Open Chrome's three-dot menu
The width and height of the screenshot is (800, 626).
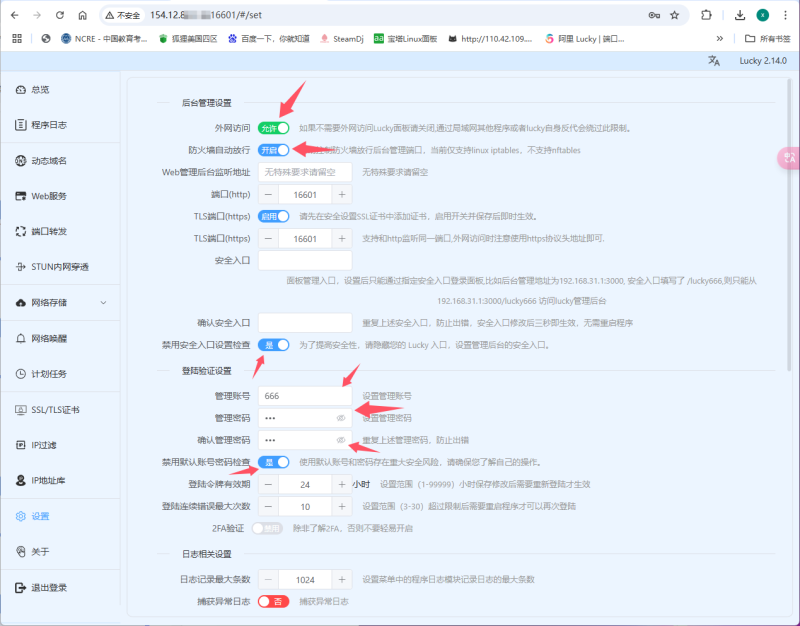pos(786,16)
